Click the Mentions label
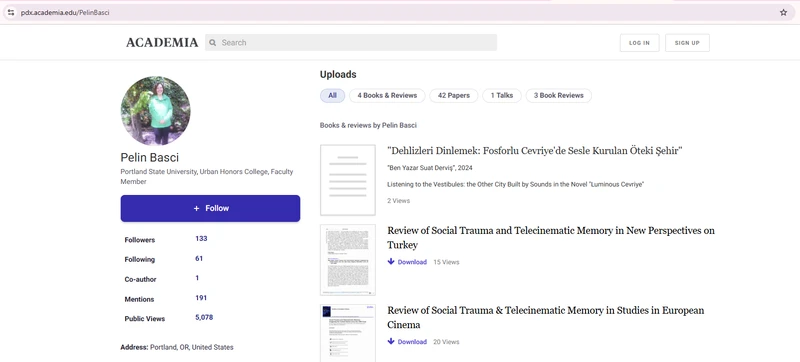This screenshot has width=800, height=362. [x=139, y=299]
